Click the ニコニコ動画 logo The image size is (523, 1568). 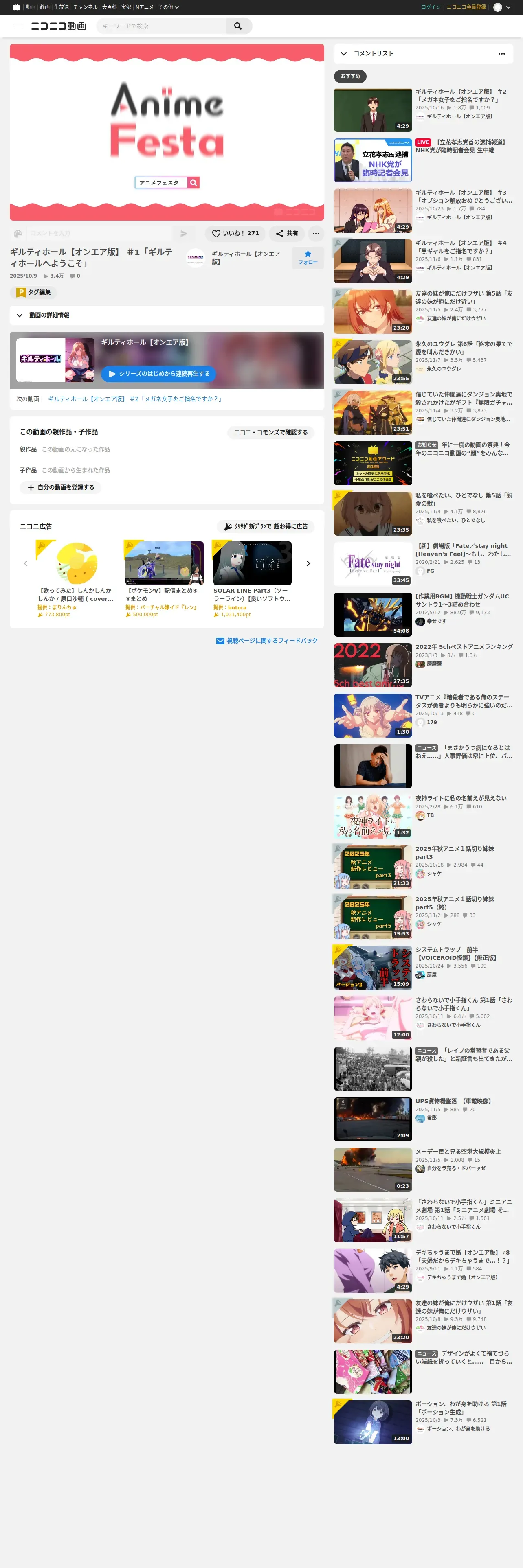58,26
